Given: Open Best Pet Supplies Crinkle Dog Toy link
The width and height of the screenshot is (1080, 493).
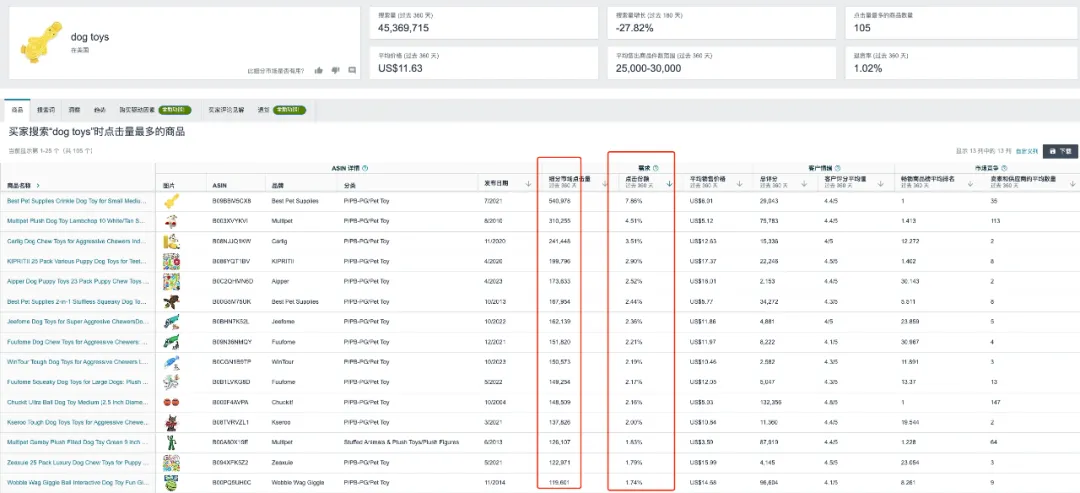Looking at the screenshot, I should (x=77, y=201).
